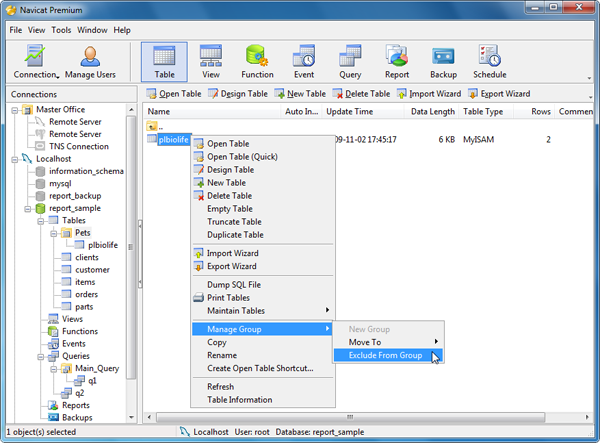The width and height of the screenshot is (600, 443).
Task: Collapse the Master Office connection
Action: coord(15,111)
